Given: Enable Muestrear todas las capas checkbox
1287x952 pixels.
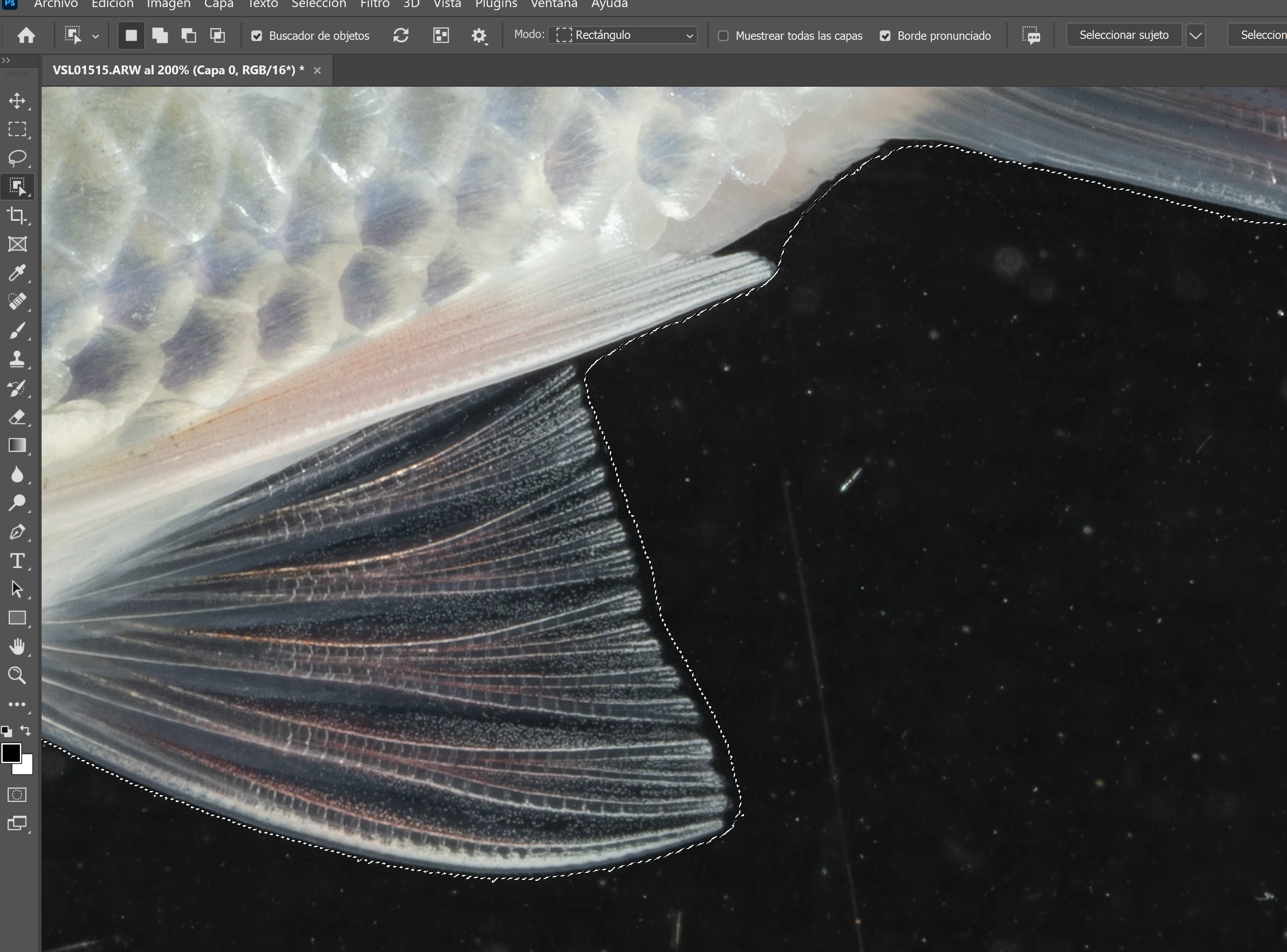Looking at the screenshot, I should pos(724,36).
